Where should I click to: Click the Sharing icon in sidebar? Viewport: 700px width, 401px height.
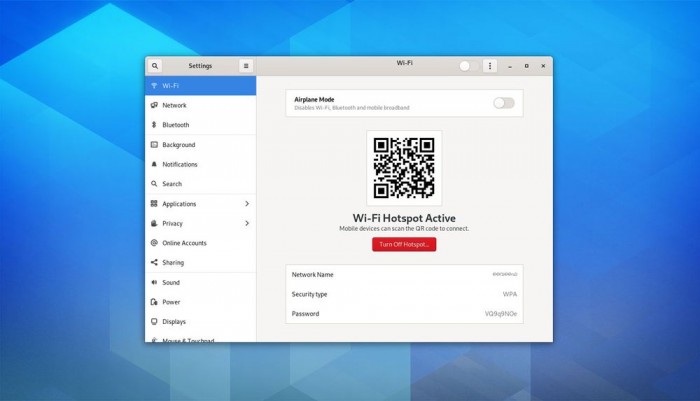tap(154, 263)
